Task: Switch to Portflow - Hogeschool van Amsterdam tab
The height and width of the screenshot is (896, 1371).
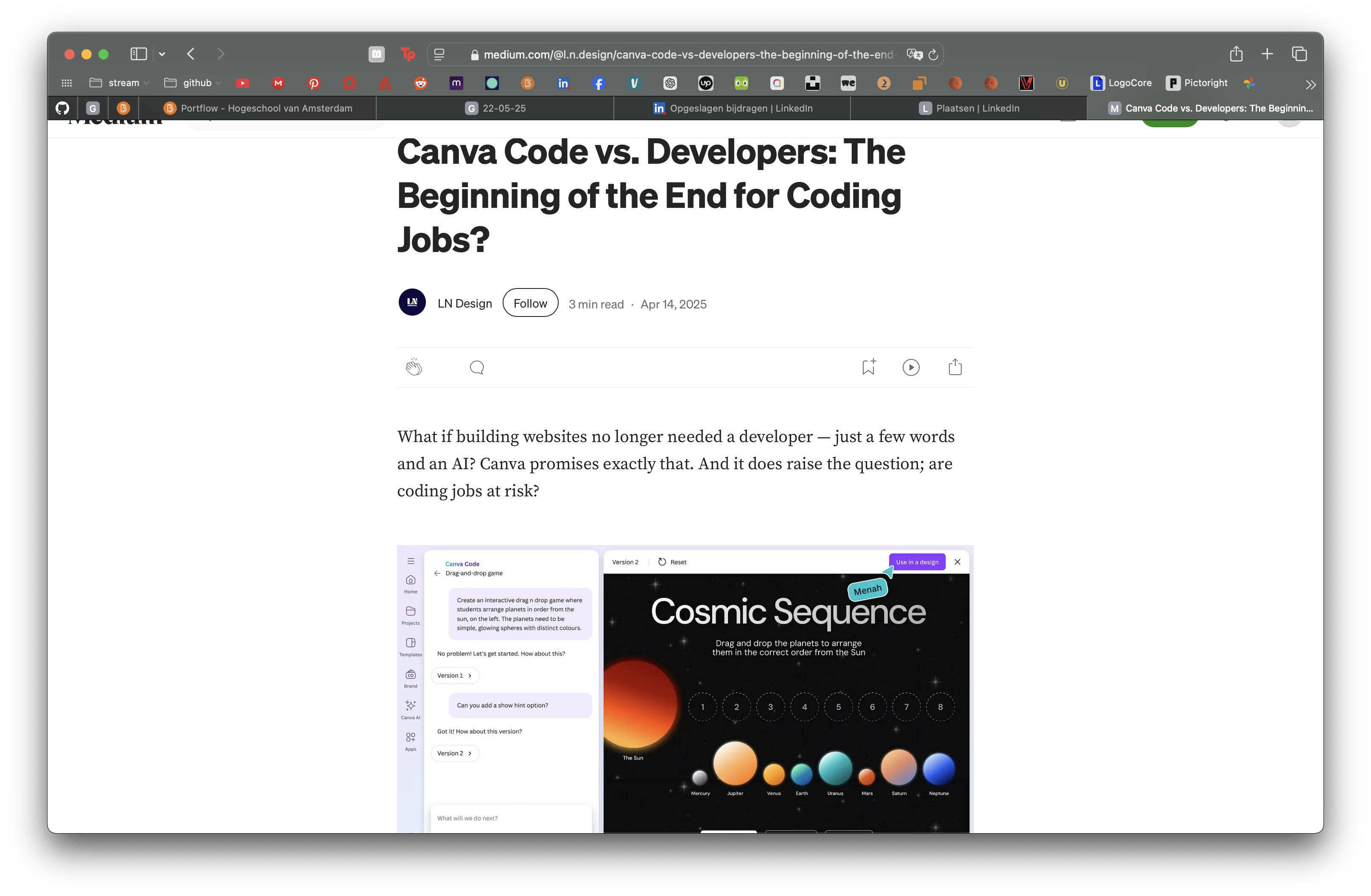Action: tap(257, 108)
